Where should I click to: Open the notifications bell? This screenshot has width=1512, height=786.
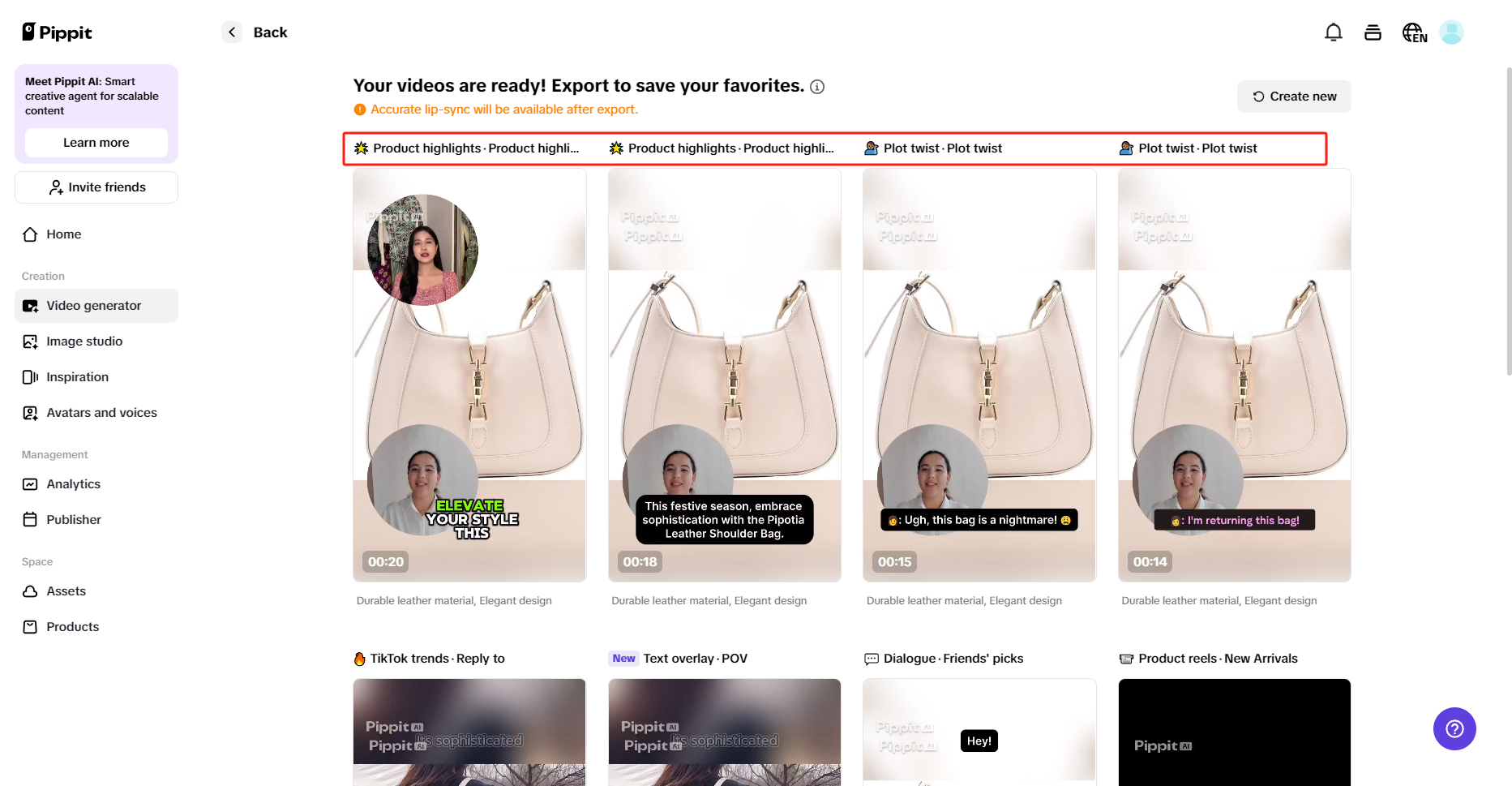[1333, 32]
